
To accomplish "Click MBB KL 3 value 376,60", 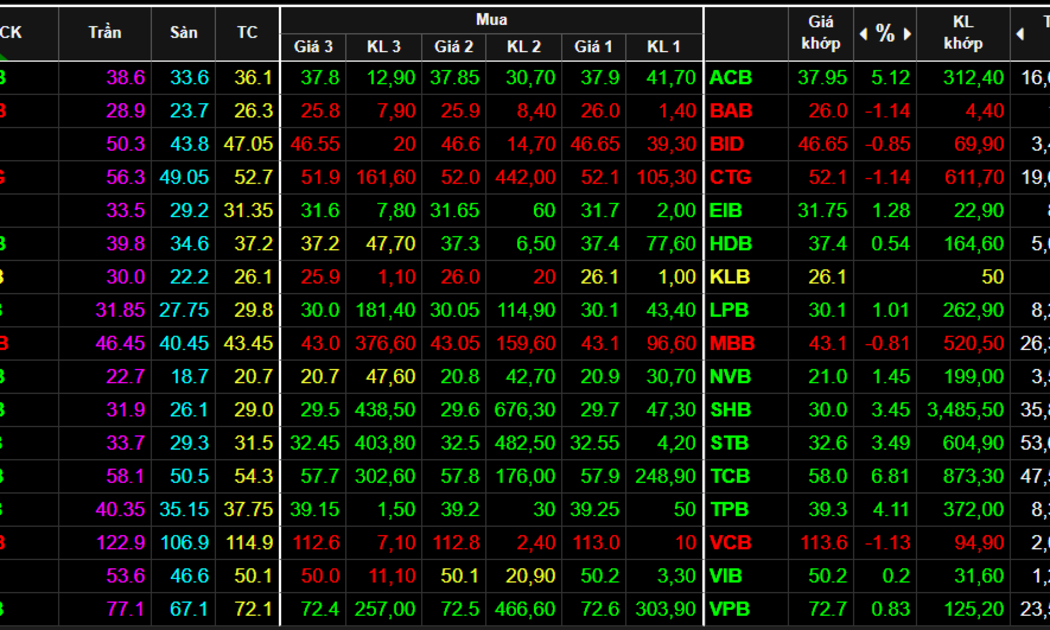I will (x=385, y=343).
